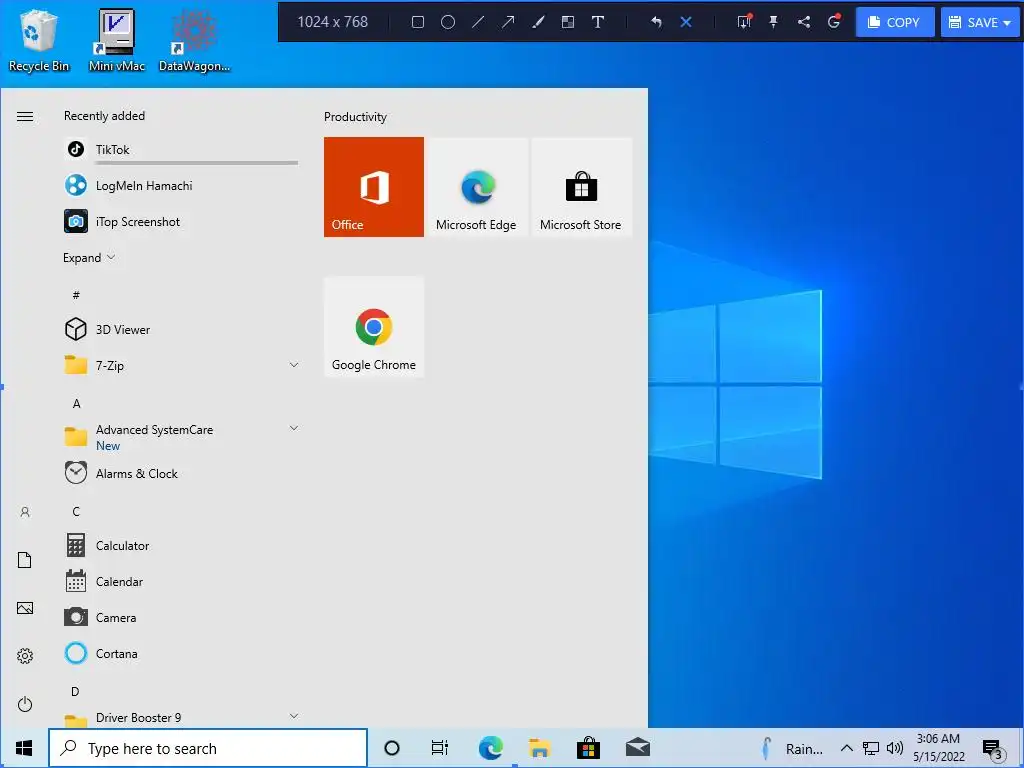This screenshot has width=1024, height=768.
Task: Launch the Calculator app
Action: pyautogui.click(x=181, y=545)
